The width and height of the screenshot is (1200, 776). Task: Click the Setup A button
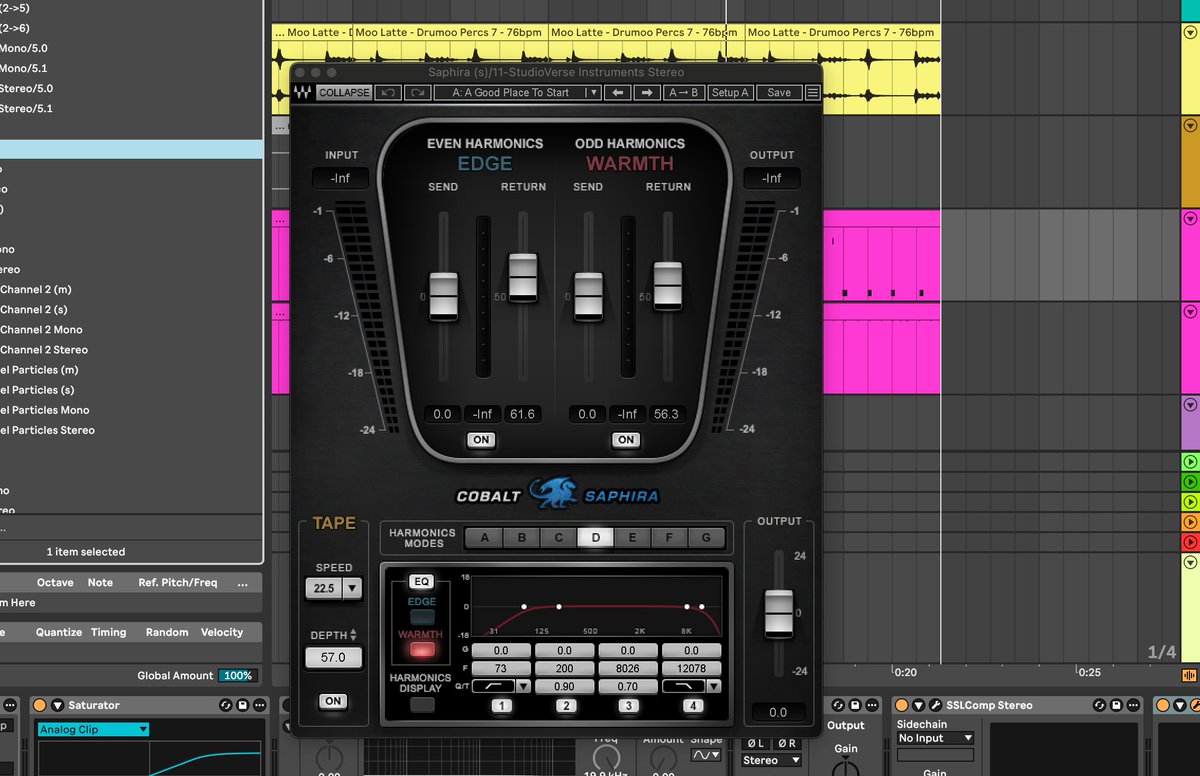730,92
